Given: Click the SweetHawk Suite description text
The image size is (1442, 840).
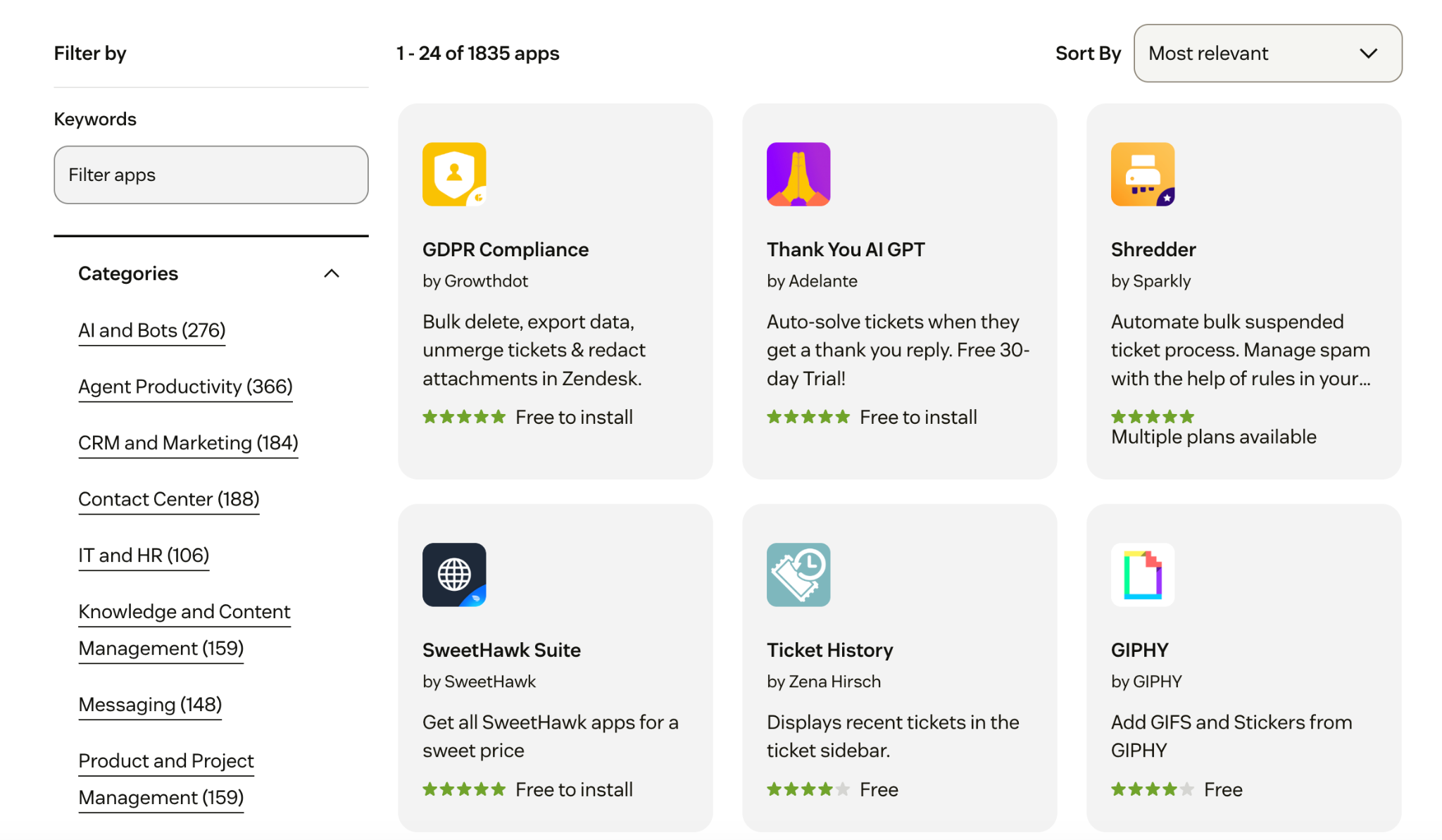Looking at the screenshot, I should click(x=550, y=736).
